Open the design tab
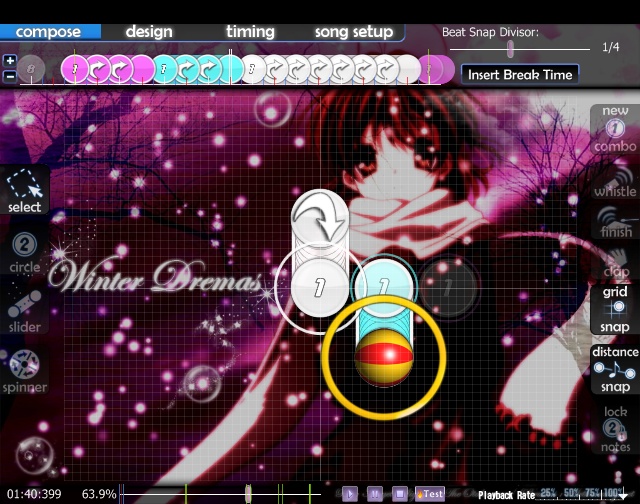 149,32
